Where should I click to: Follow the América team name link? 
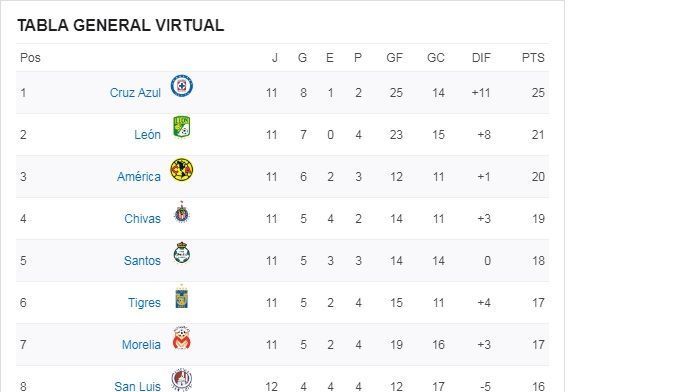point(138,177)
